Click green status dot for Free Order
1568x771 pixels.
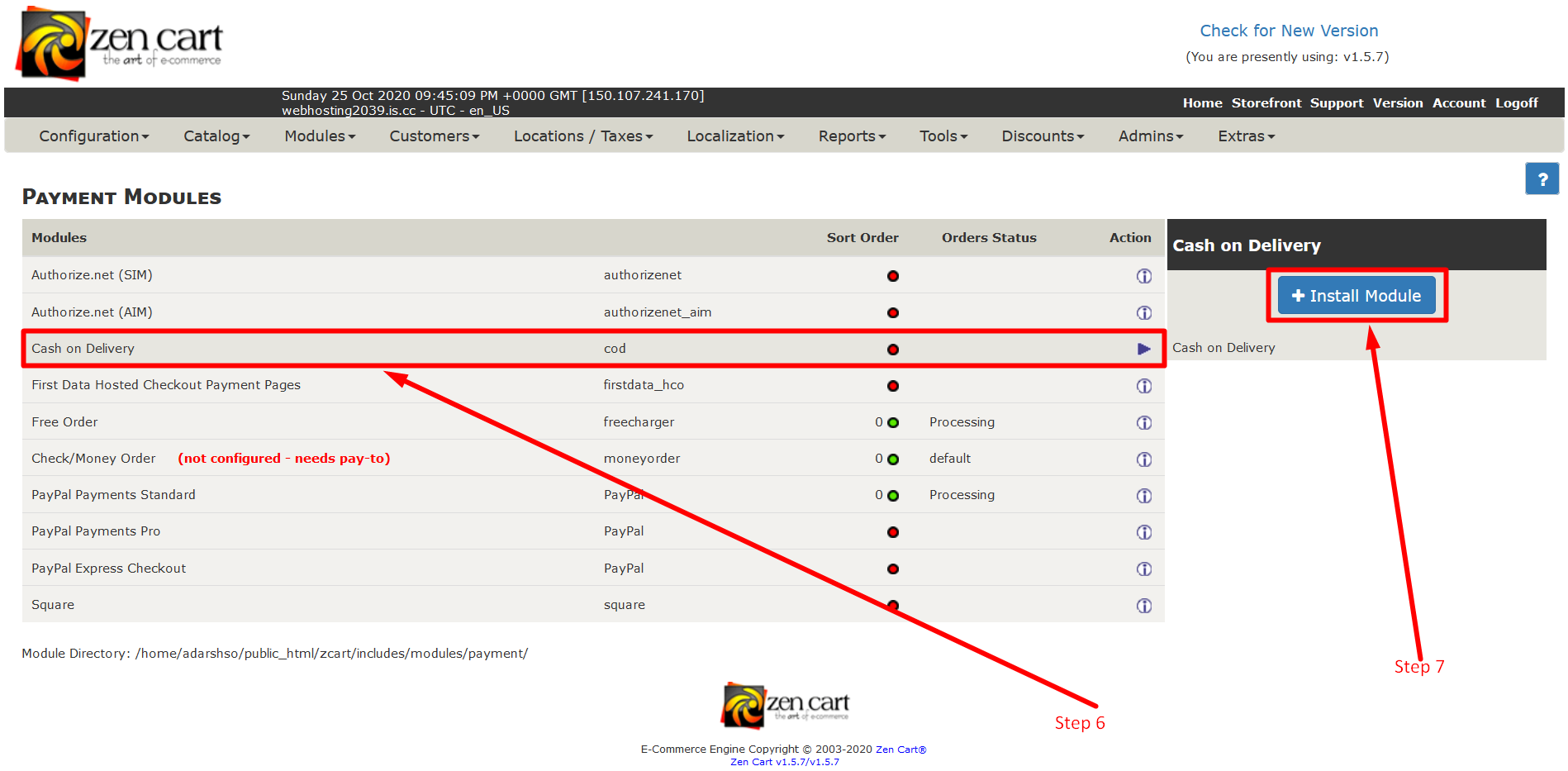click(893, 422)
